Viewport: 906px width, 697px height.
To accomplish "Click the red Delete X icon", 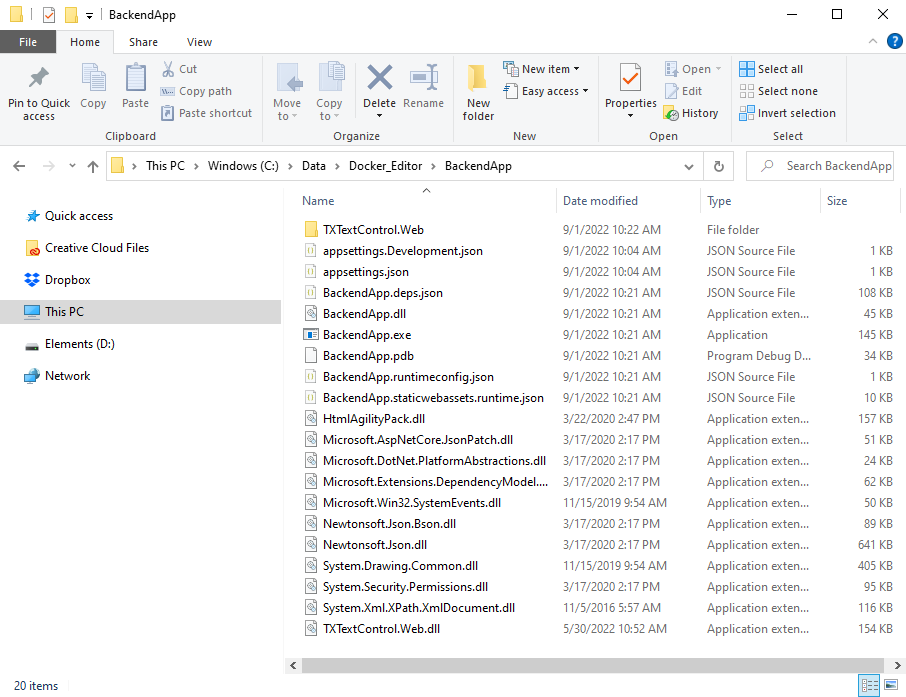I will tap(380, 77).
